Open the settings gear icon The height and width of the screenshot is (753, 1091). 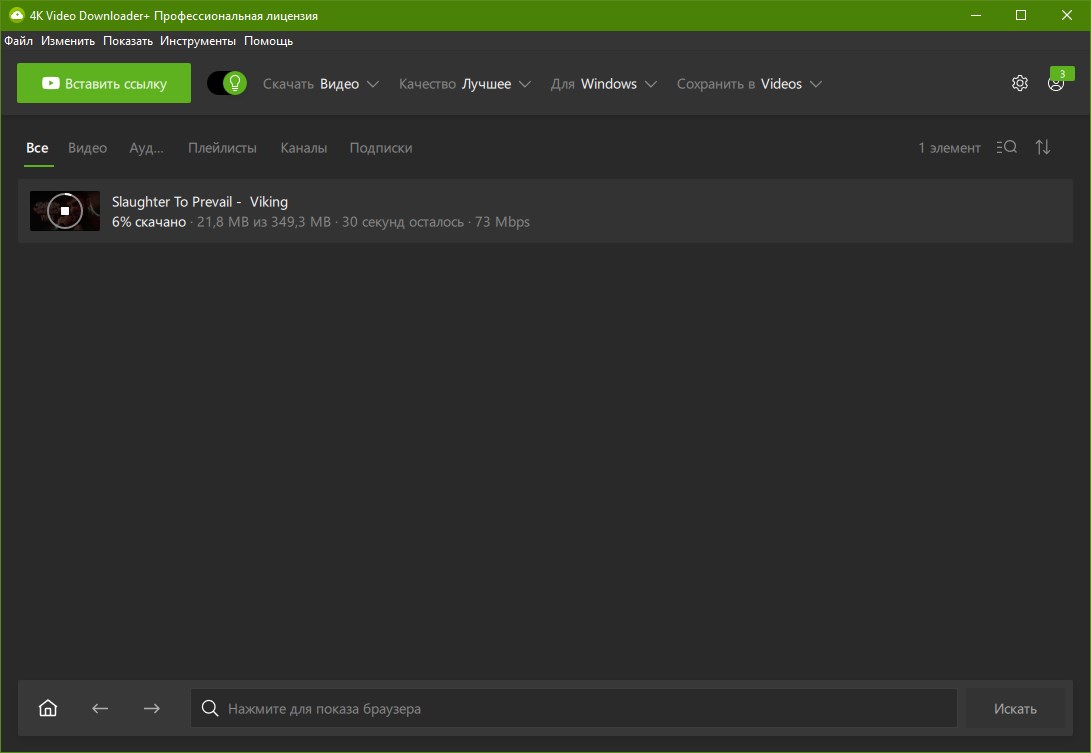[1019, 84]
